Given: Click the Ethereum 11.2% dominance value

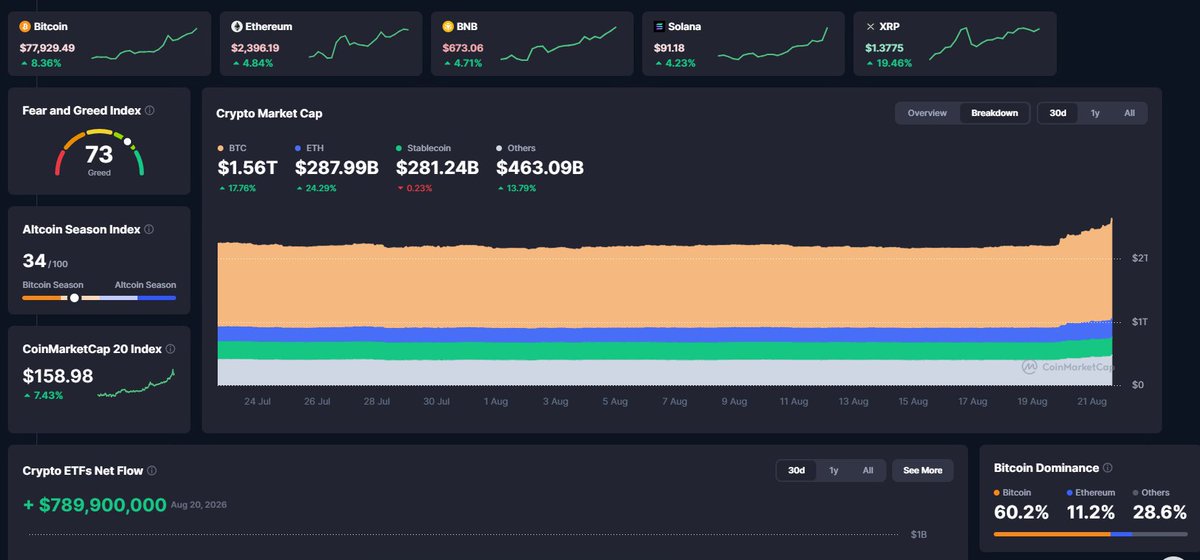Looking at the screenshot, I should 1090,512.
